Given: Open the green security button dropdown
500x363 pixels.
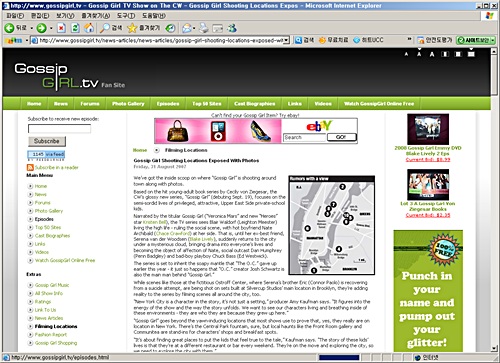Looking at the screenshot, I should [493, 40].
